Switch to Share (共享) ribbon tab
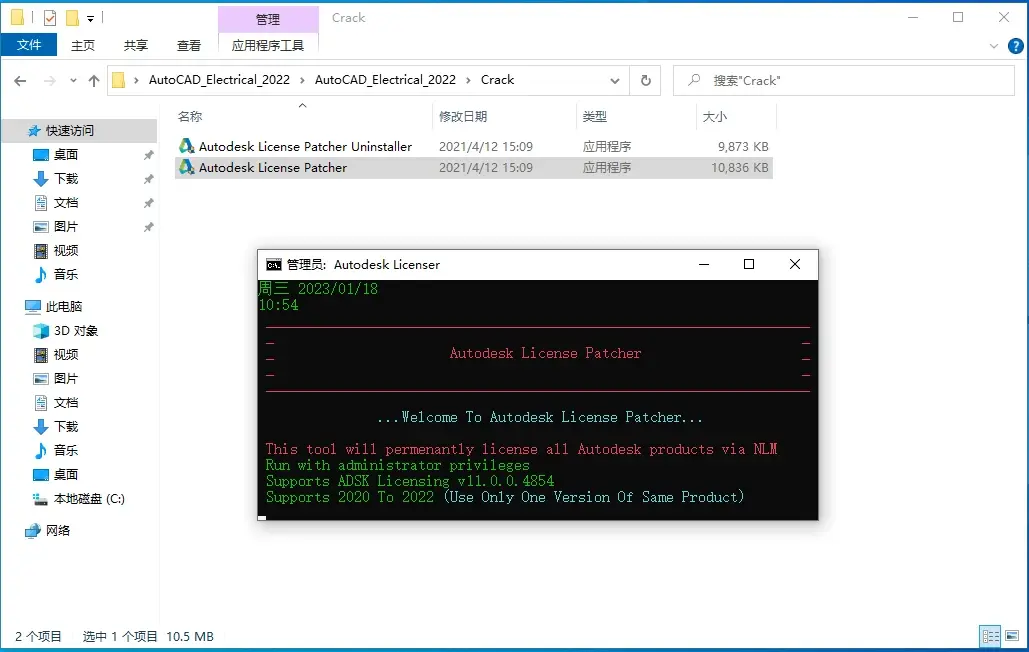This screenshot has width=1029, height=652. coord(136,45)
